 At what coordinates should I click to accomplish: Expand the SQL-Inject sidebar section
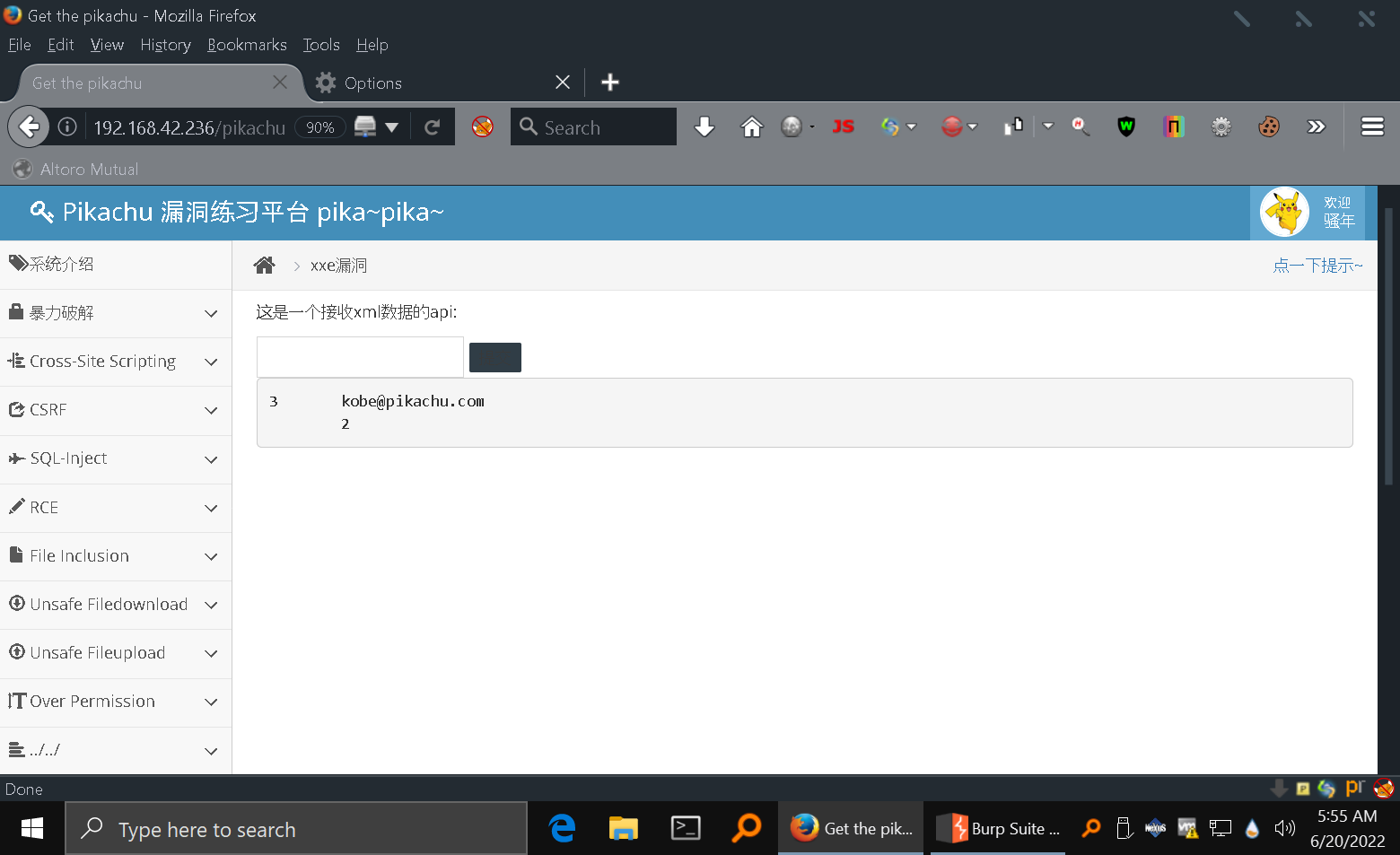pos(116,459)
